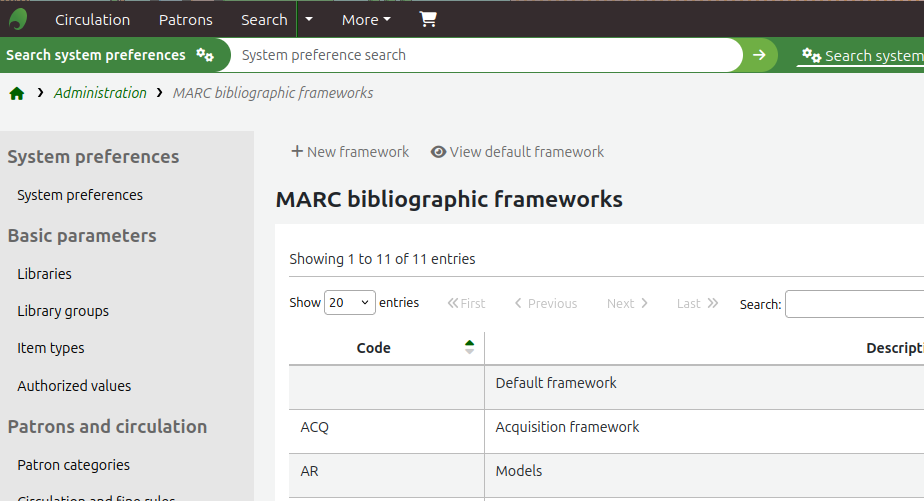Open the Show entries count dropdown

click(350, 303)
